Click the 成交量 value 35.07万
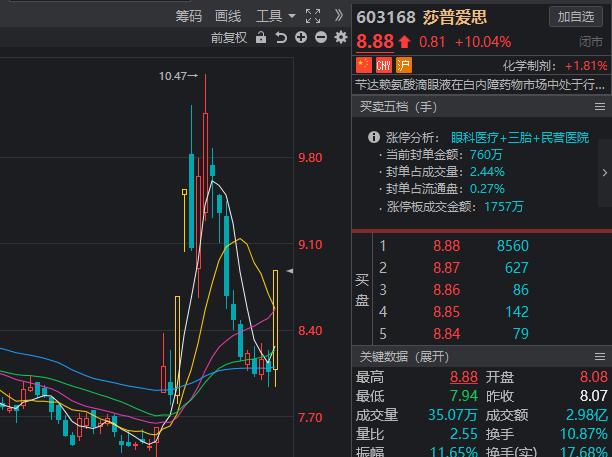 coord(453,415)
